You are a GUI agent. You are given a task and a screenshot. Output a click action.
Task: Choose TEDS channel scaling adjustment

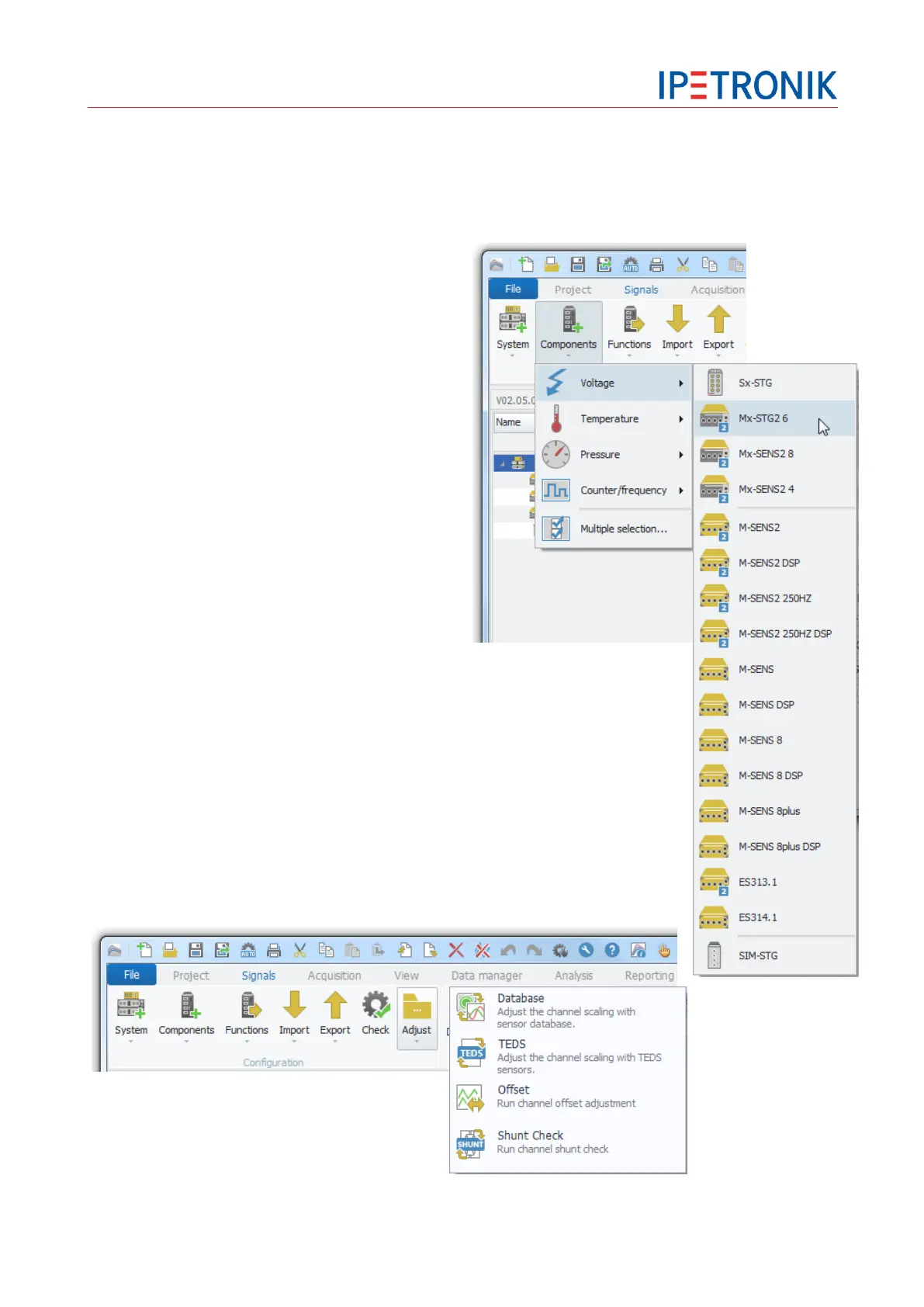[x=568, y=1056]
